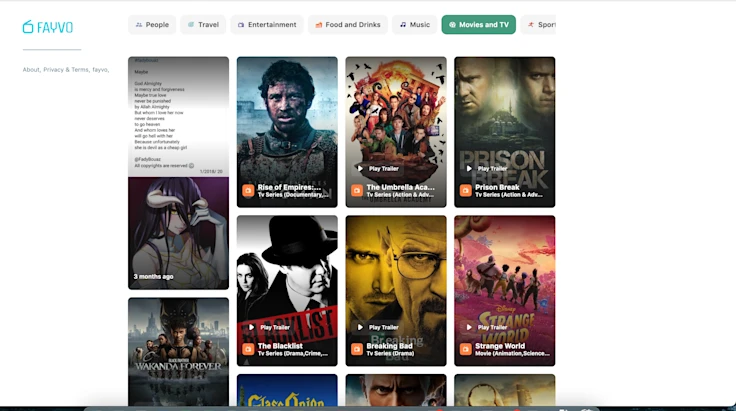Open the Fayvo logo home link
736x411 pixels.
pos(48,27)
